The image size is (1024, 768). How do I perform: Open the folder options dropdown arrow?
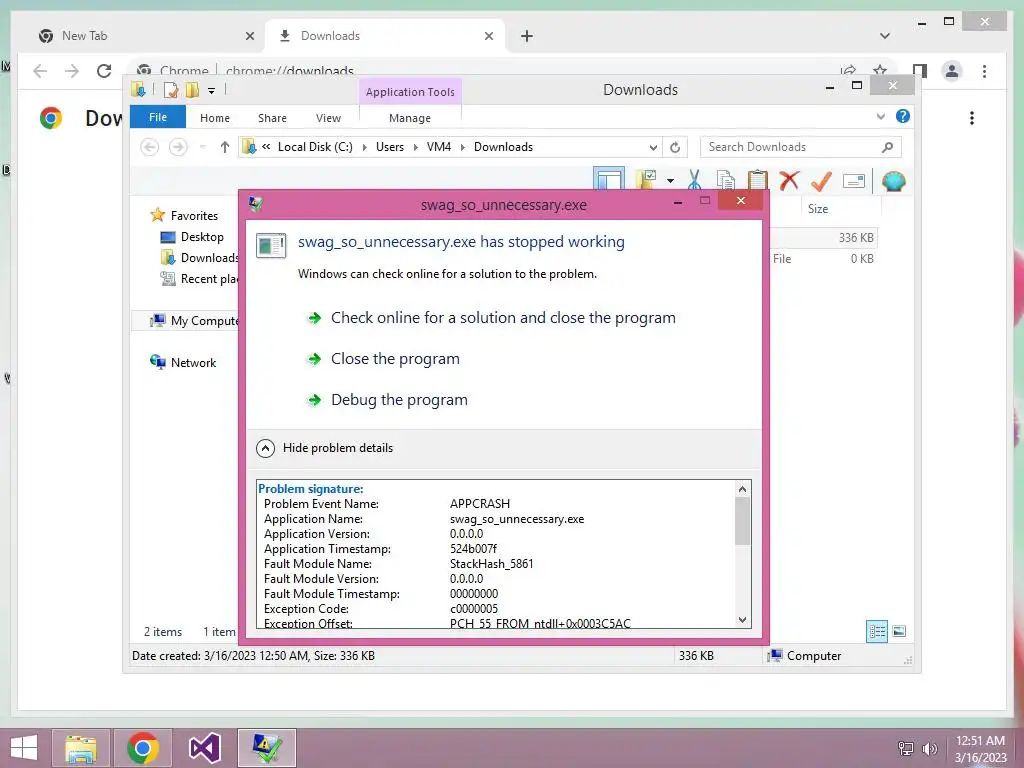pos(671,181)
